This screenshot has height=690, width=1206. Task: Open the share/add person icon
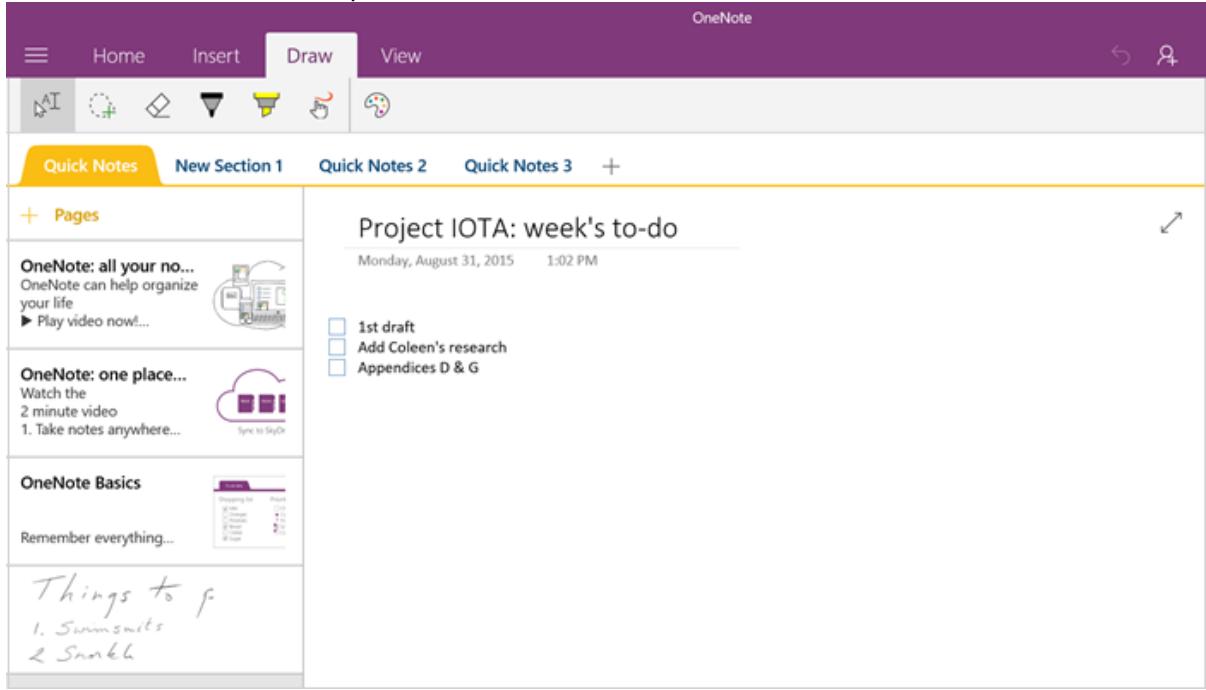1169,57
